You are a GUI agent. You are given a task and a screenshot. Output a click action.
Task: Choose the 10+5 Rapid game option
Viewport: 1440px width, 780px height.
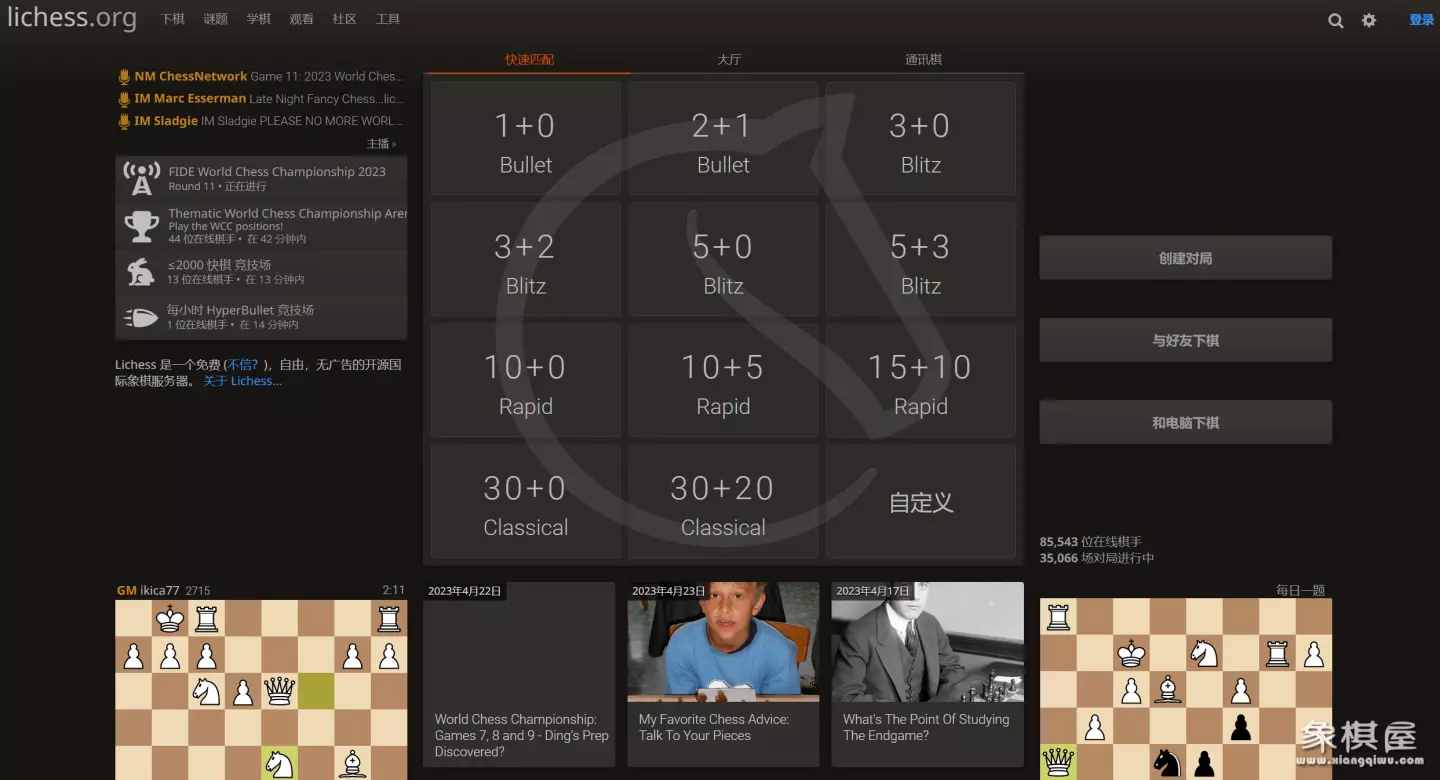(x=723, y=381)
